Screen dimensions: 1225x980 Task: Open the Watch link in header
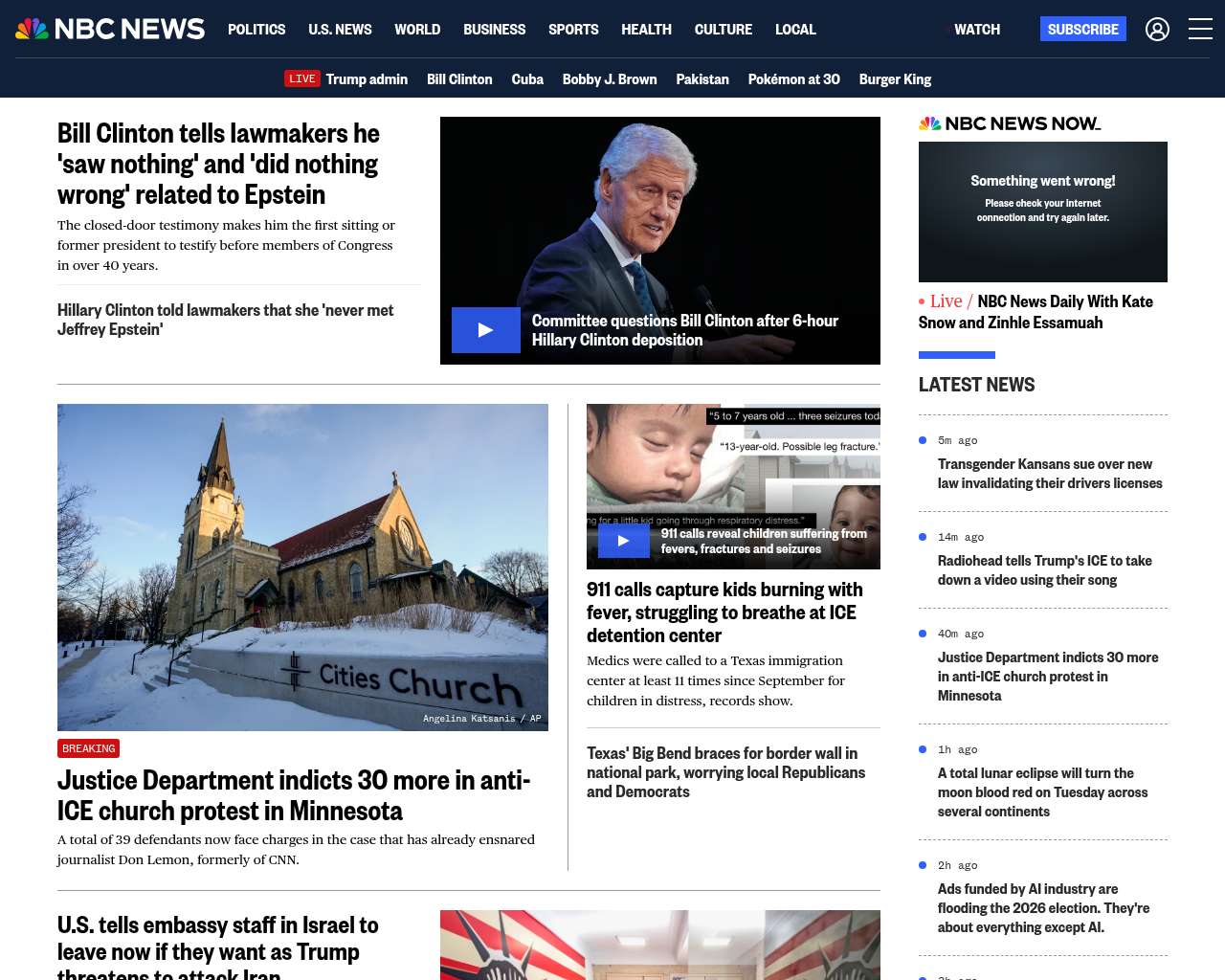976,30
